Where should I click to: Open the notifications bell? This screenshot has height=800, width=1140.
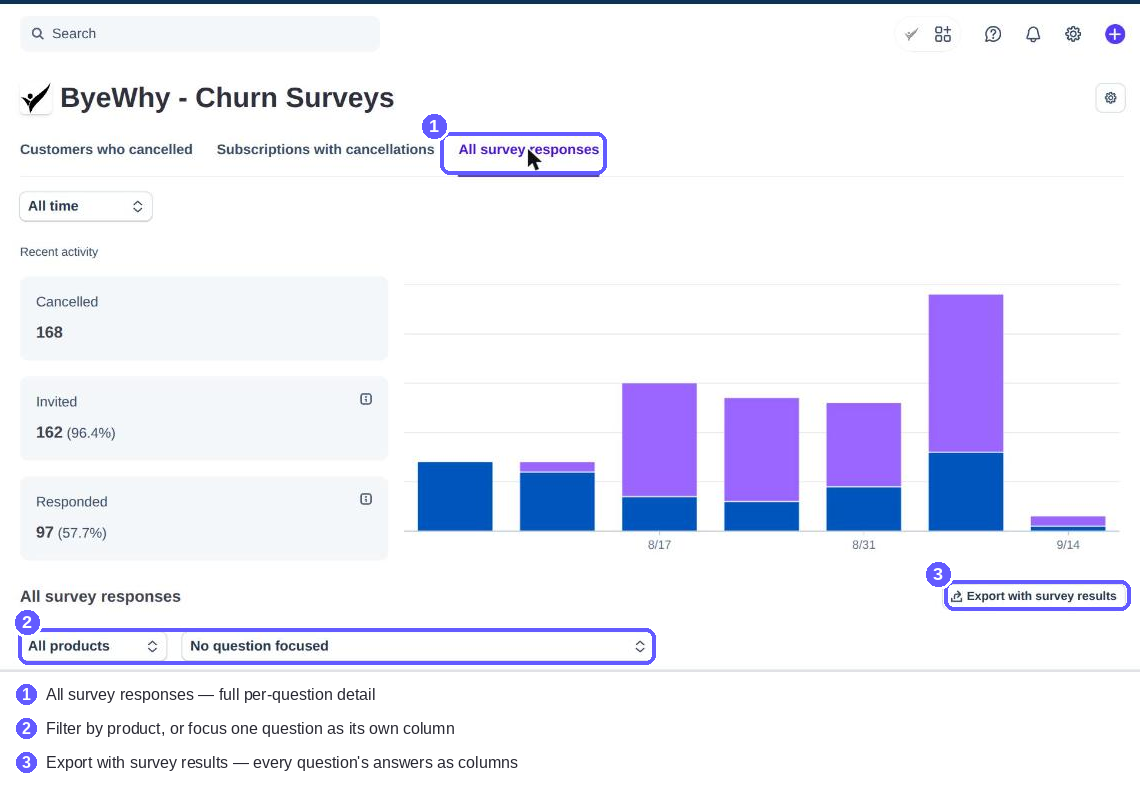pyautogui.click(x=1033, y=34)
